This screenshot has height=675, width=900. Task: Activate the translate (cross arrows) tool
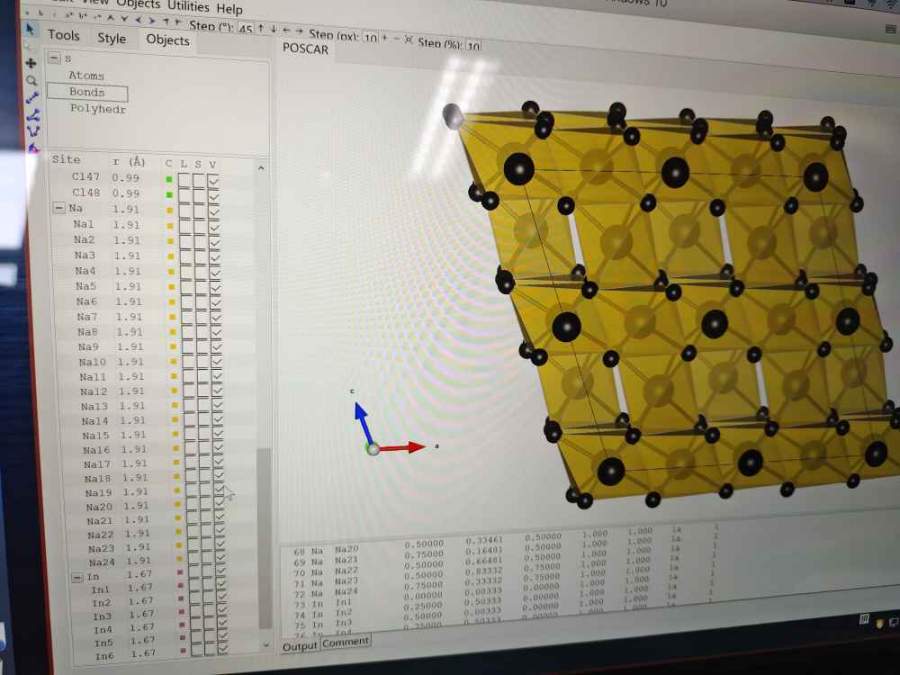(x=31, y=63)
